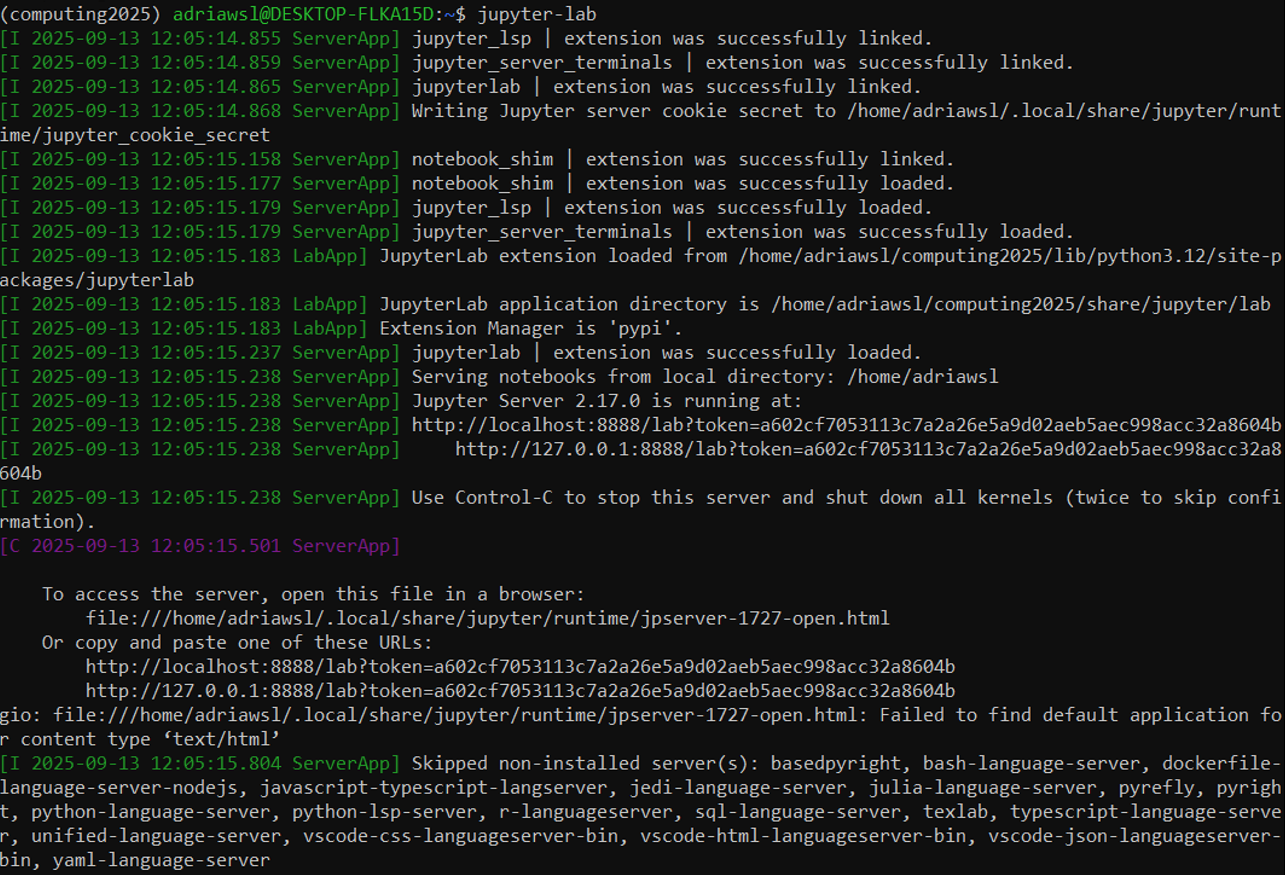Click 'Jupyter Server 2.17.0 is running at:' text
Screen dimensions: 1285x875
coord(606,401)
